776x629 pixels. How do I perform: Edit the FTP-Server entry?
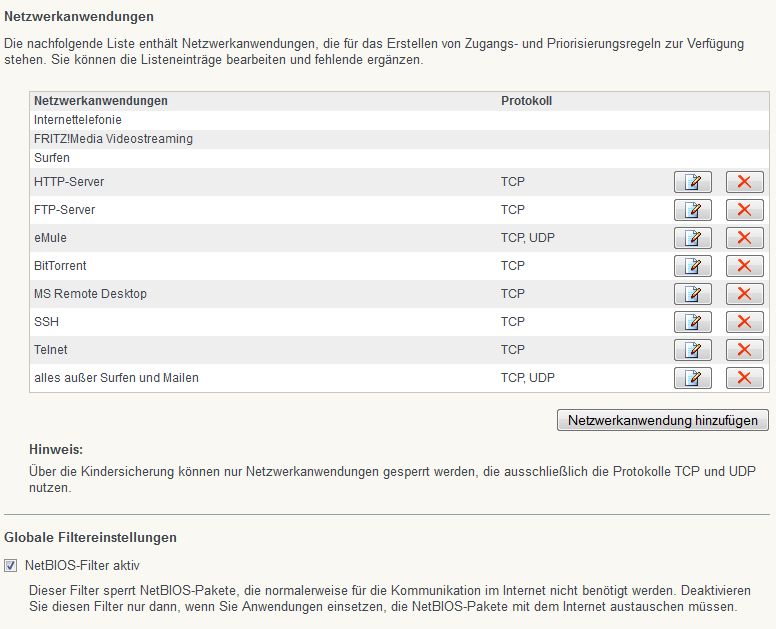pos(693,210)
